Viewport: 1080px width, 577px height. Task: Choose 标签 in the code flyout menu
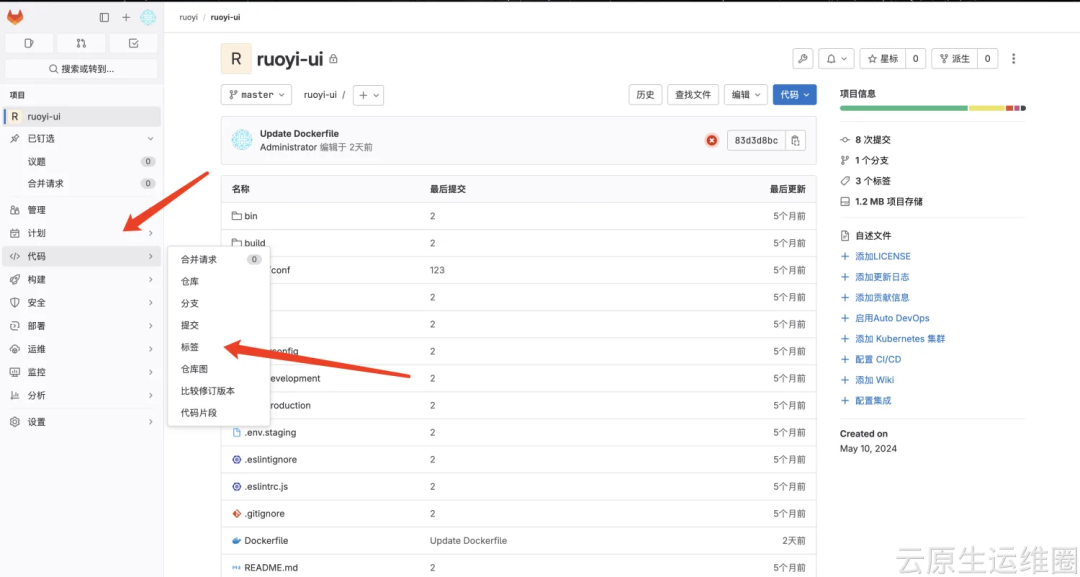click(x=220, y=347)
